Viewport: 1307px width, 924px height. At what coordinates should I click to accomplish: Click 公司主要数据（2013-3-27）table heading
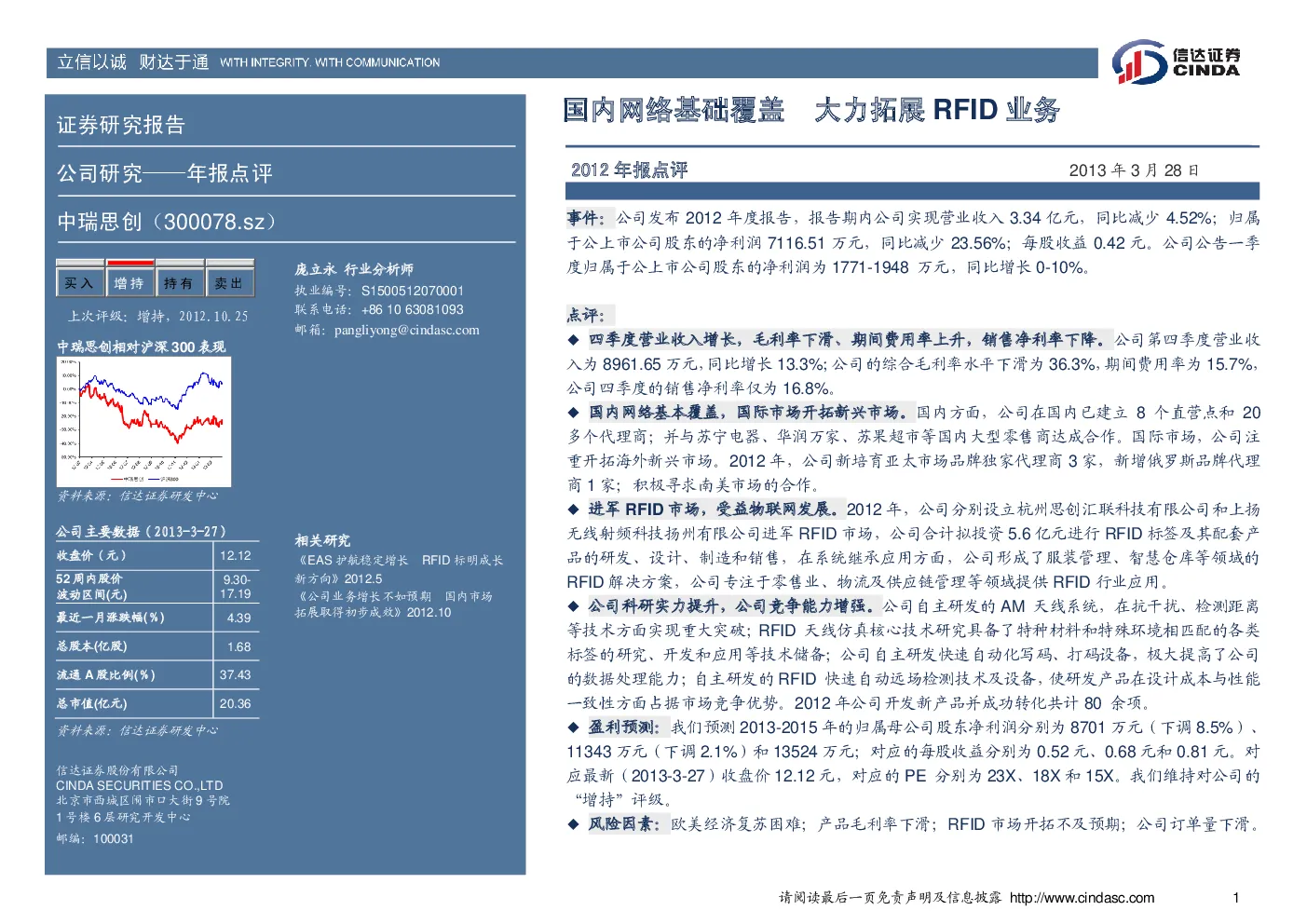coord(142,532)
